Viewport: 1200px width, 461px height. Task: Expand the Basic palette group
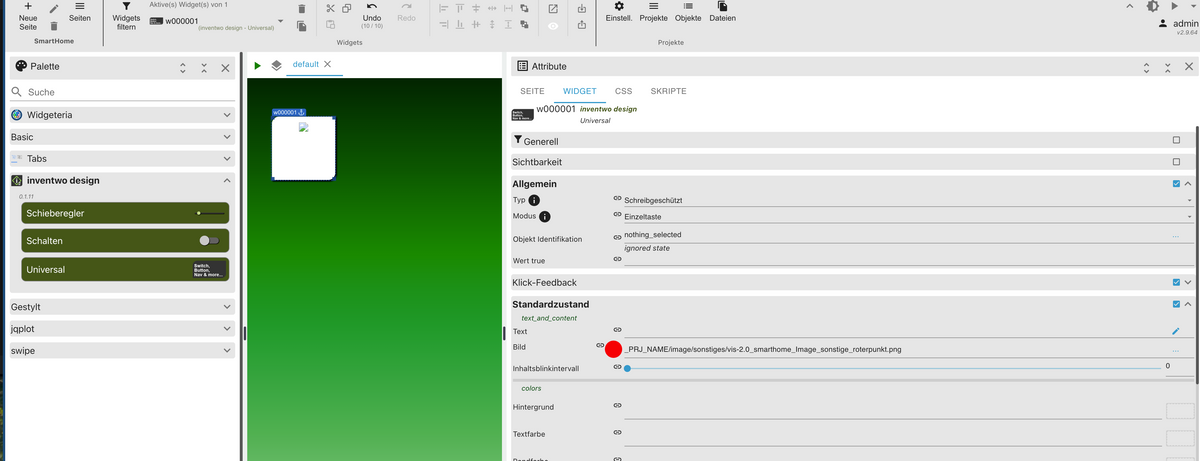pyautogui.click(x=227, y=136)
